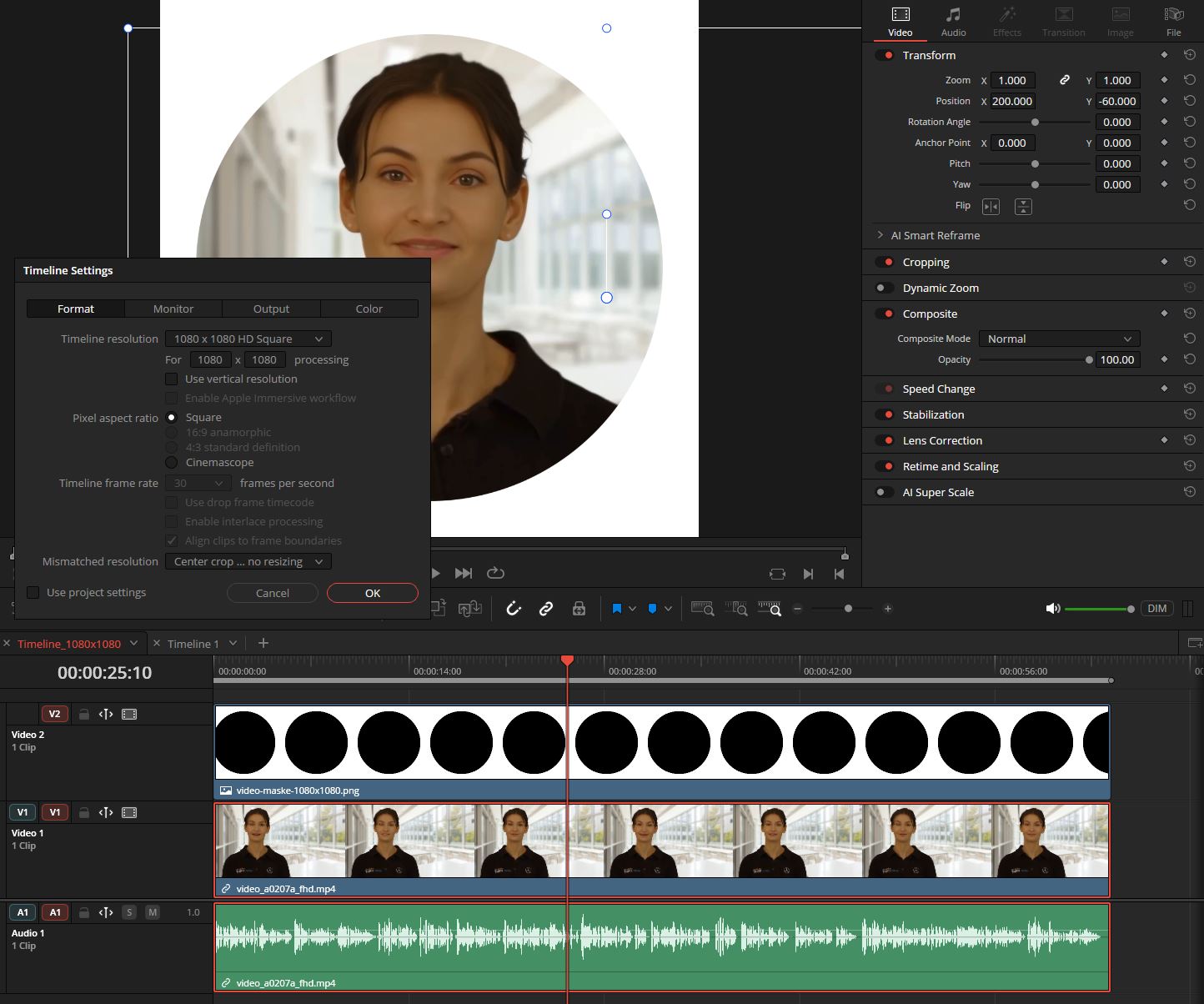The width and height of the screenshot is (1204, 1004).
Task: Confirm settings with the OK button
Action: pyautogui.click(x=372, y=593)
